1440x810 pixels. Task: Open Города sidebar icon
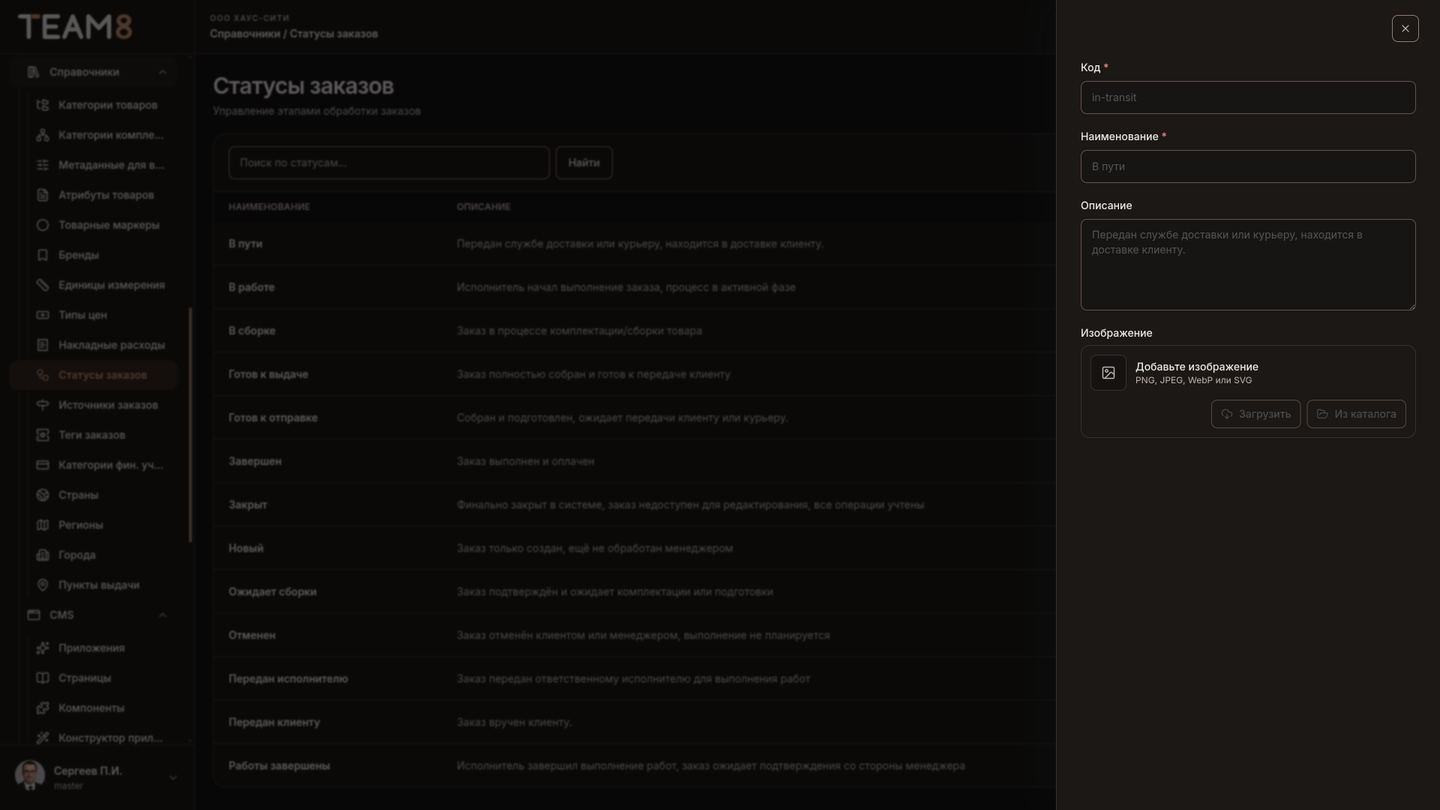pyautogui.click(x=42, y=555)
